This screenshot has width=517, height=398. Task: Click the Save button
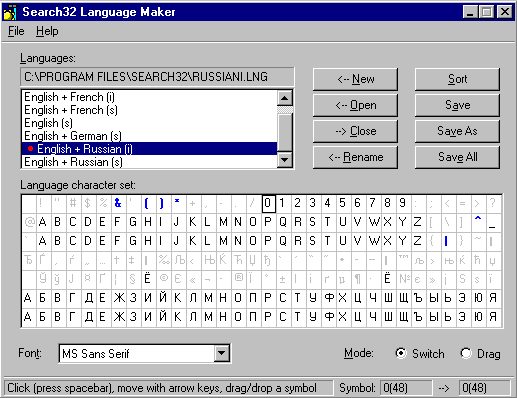pyautogui.click(x=457, y=105)
